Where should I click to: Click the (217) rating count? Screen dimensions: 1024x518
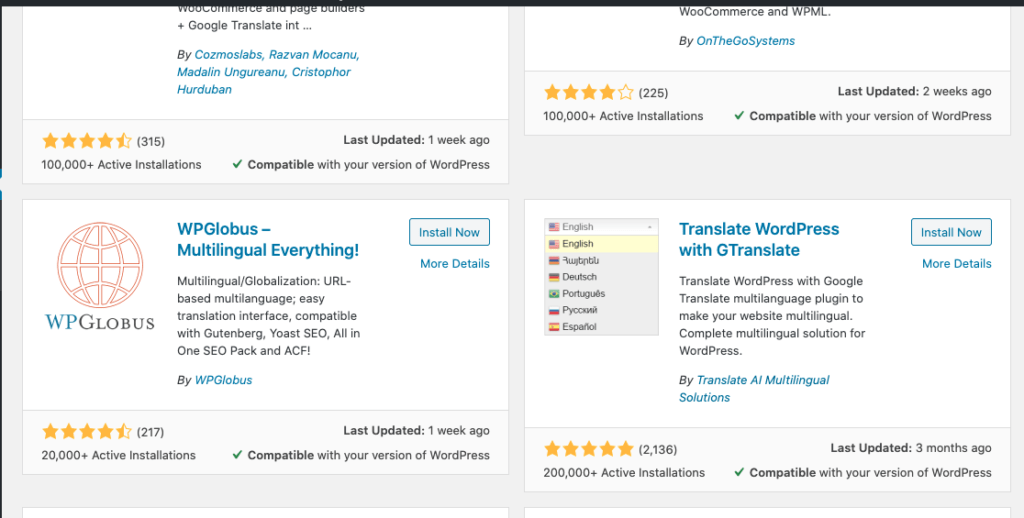150,432
